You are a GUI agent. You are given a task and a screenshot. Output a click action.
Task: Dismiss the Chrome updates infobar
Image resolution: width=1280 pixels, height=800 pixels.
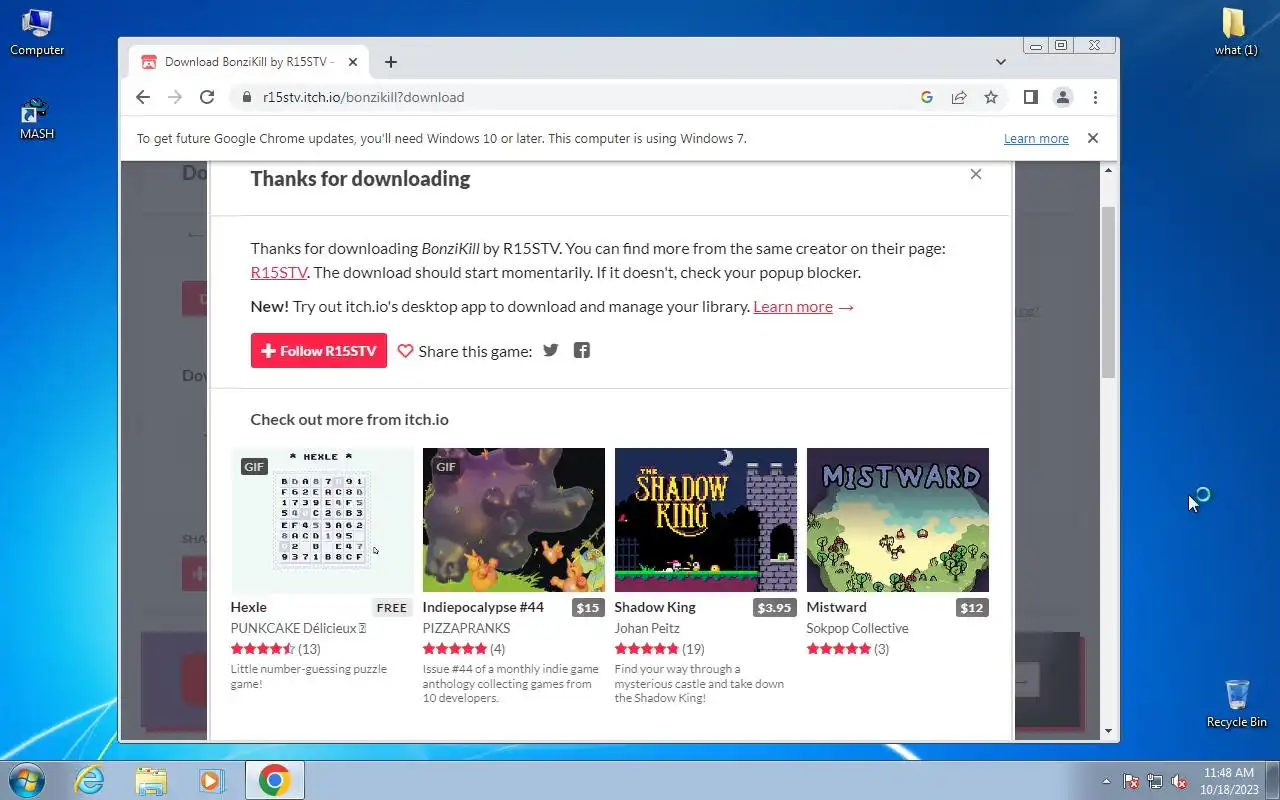(1093, 138)
